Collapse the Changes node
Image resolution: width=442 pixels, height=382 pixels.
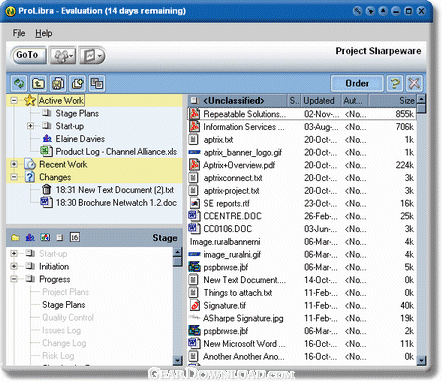point(14,177)
